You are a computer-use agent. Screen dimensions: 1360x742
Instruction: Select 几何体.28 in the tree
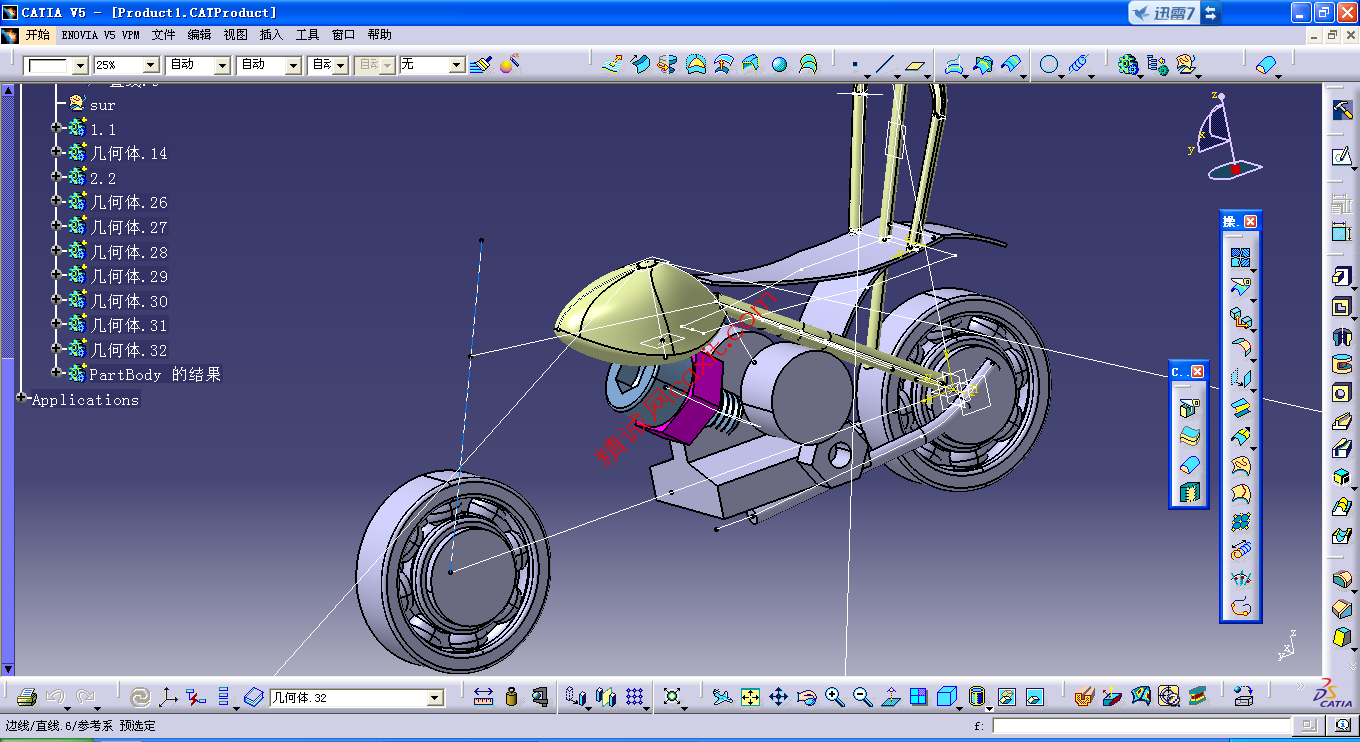(x=129, y=252)
